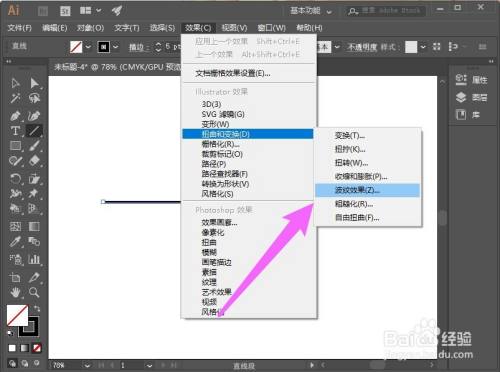Swap fill and stroke colors
Viewport: 500px width, 372px height.
(37, 308)
